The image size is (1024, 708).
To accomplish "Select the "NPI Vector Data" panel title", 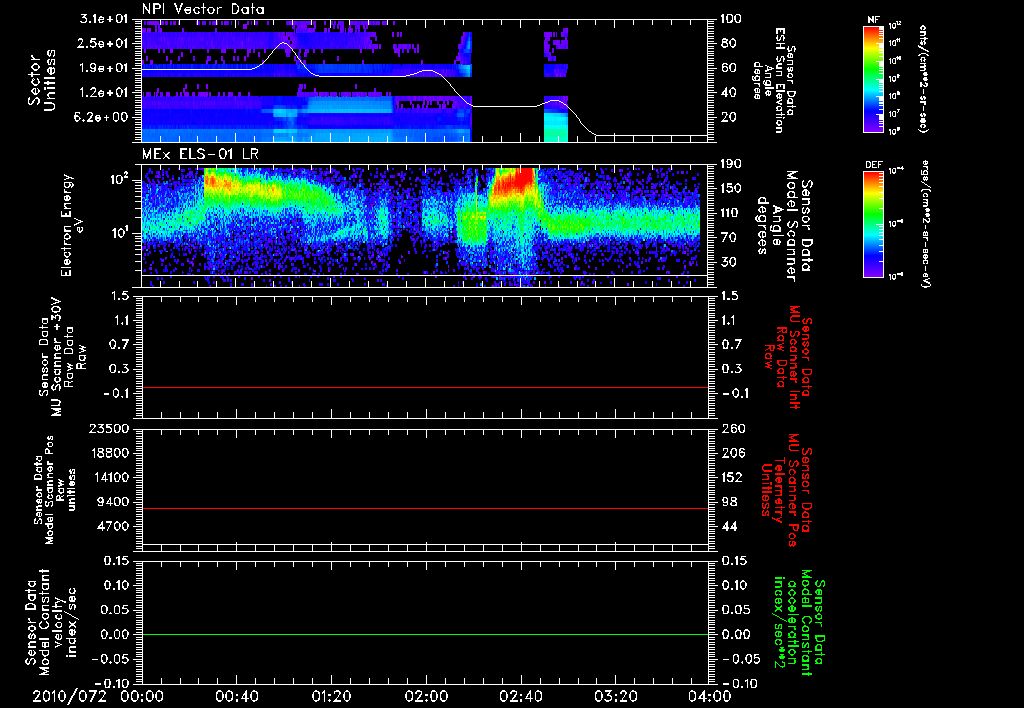I will (203, 9).
